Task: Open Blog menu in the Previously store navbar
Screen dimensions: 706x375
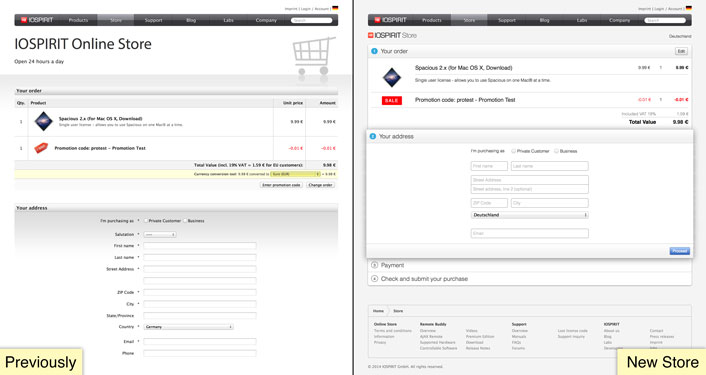Action: tap(191, 20)
